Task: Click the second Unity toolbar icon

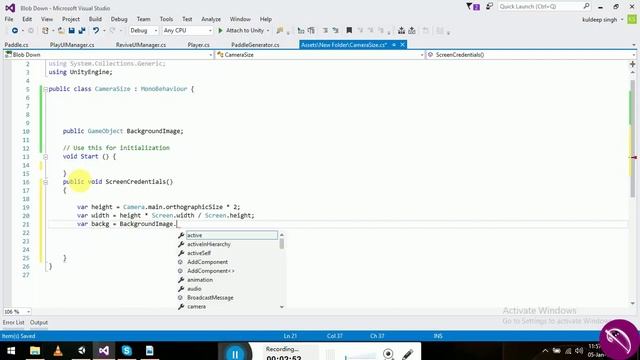Action: click(x=412, y=31)
